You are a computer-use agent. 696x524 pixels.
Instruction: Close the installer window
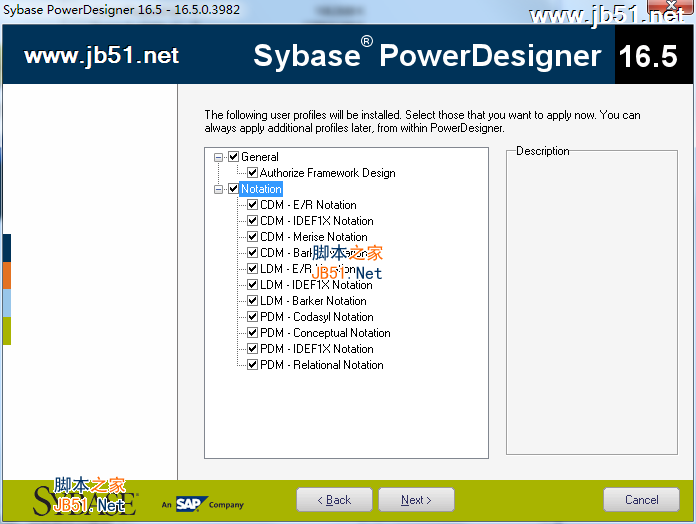(672, 5)
